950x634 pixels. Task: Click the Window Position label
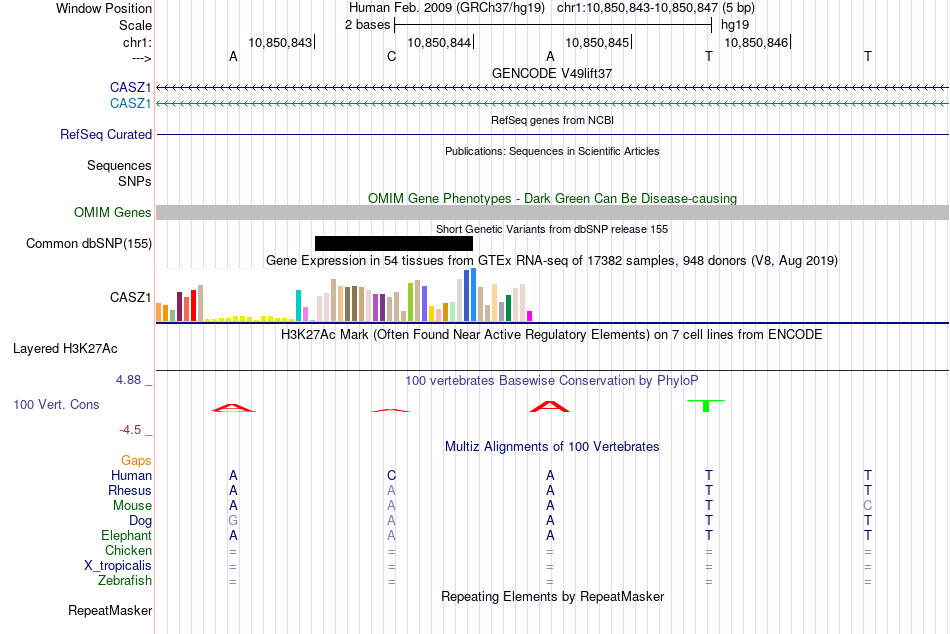pyautogui.click(x=104, y=8)
